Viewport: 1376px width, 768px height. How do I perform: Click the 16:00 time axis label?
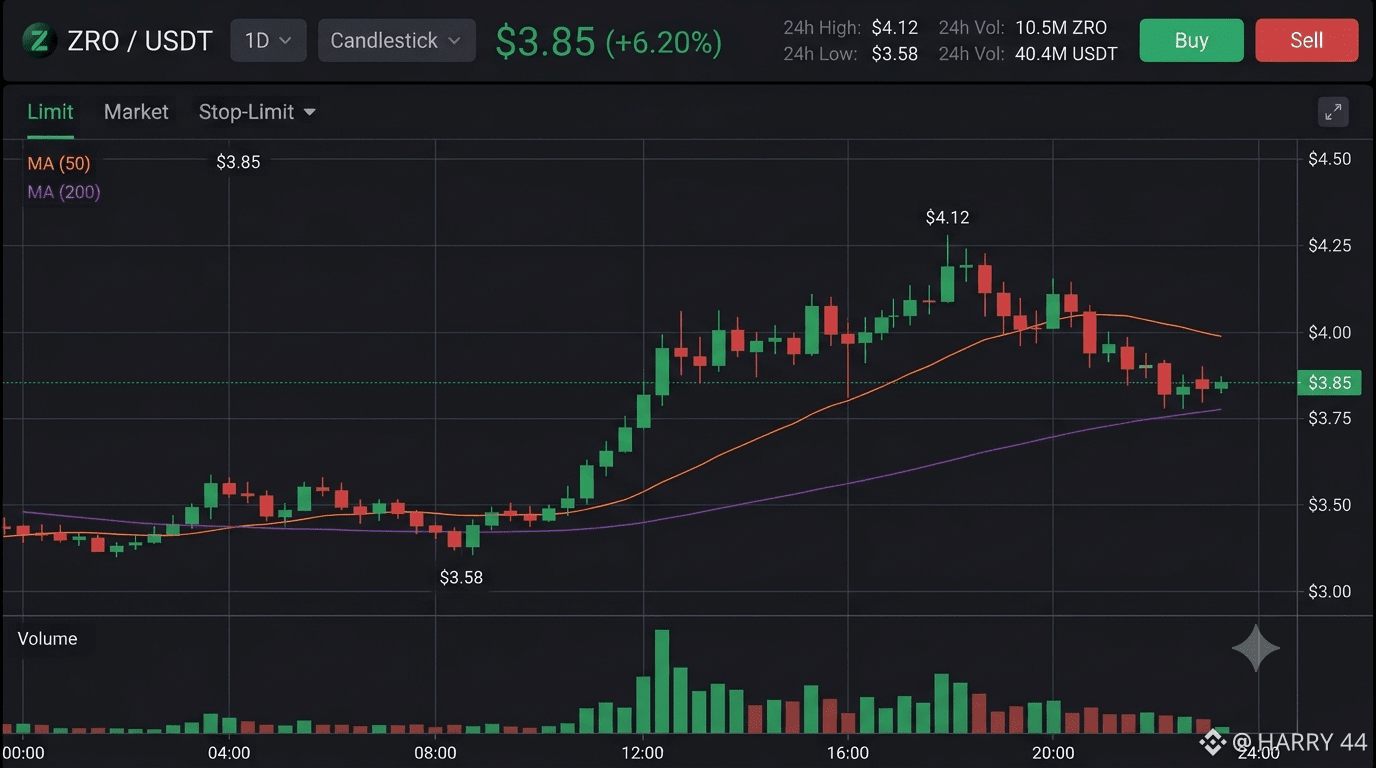click(847, 752)
